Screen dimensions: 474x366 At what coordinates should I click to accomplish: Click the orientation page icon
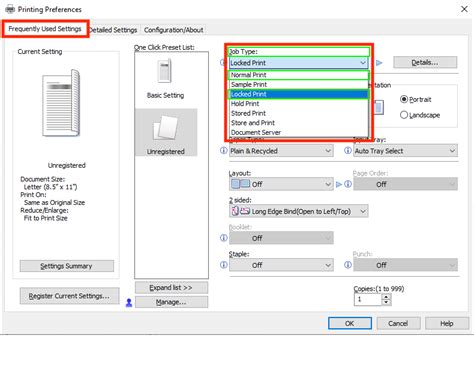[378, 107]
